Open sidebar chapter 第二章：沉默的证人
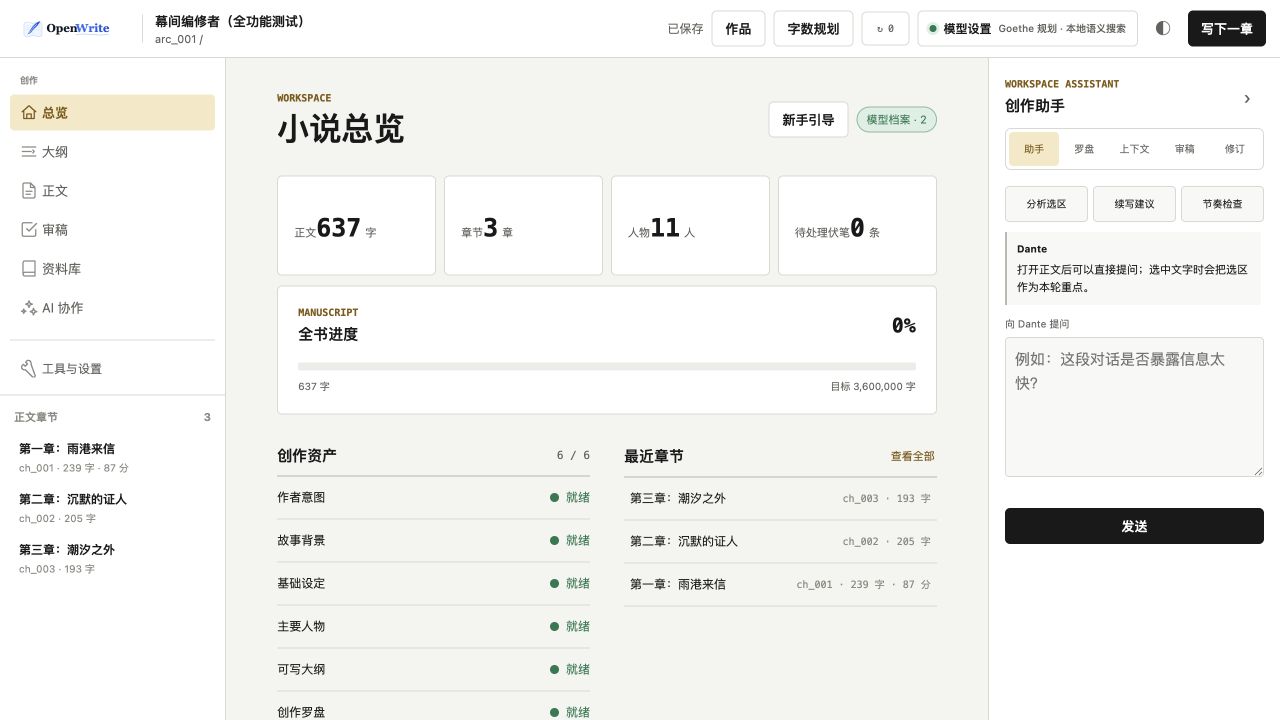1280x720 pixels. tap(112, 508)
